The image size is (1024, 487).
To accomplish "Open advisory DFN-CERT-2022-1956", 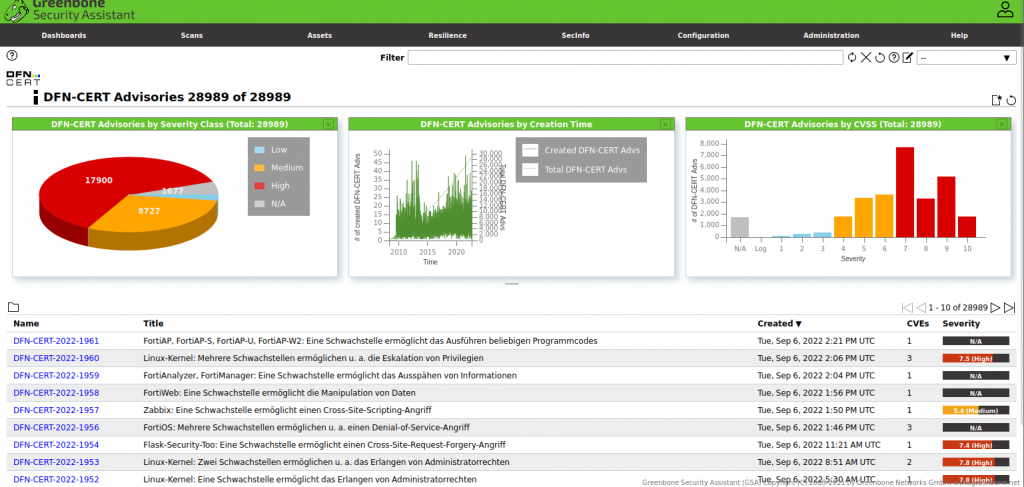I will 56,428.
